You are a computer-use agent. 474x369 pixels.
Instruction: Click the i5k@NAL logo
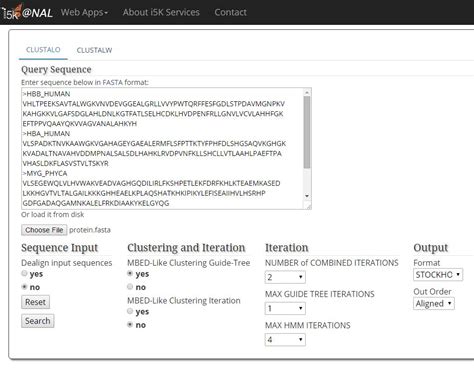coord(27,12)
